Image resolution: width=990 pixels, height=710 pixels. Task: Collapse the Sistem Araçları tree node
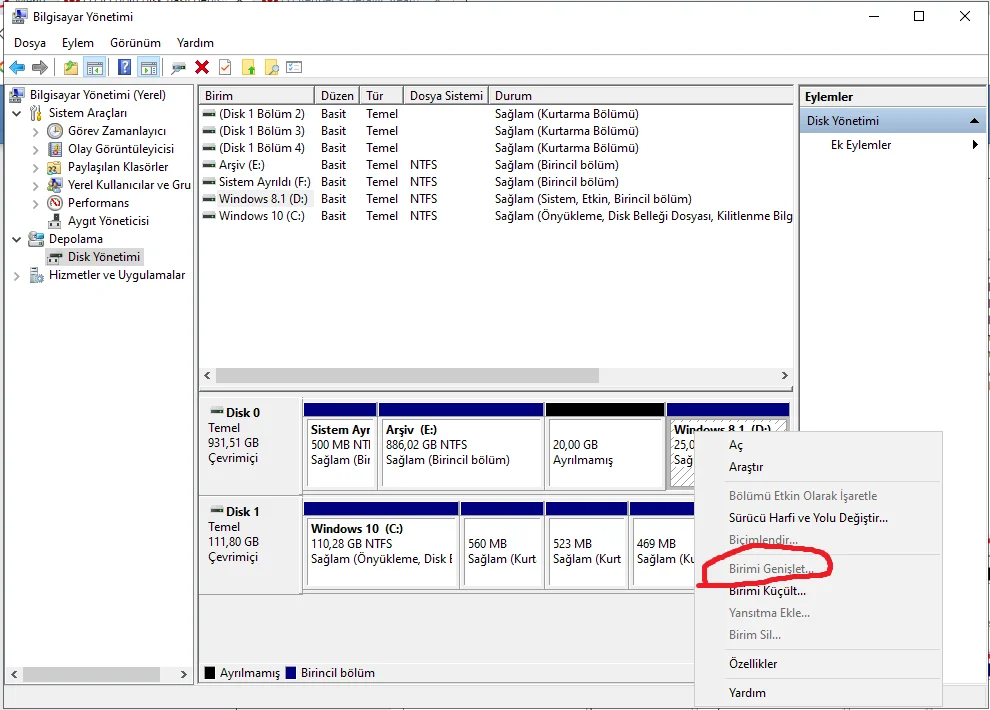pos(17,113)
